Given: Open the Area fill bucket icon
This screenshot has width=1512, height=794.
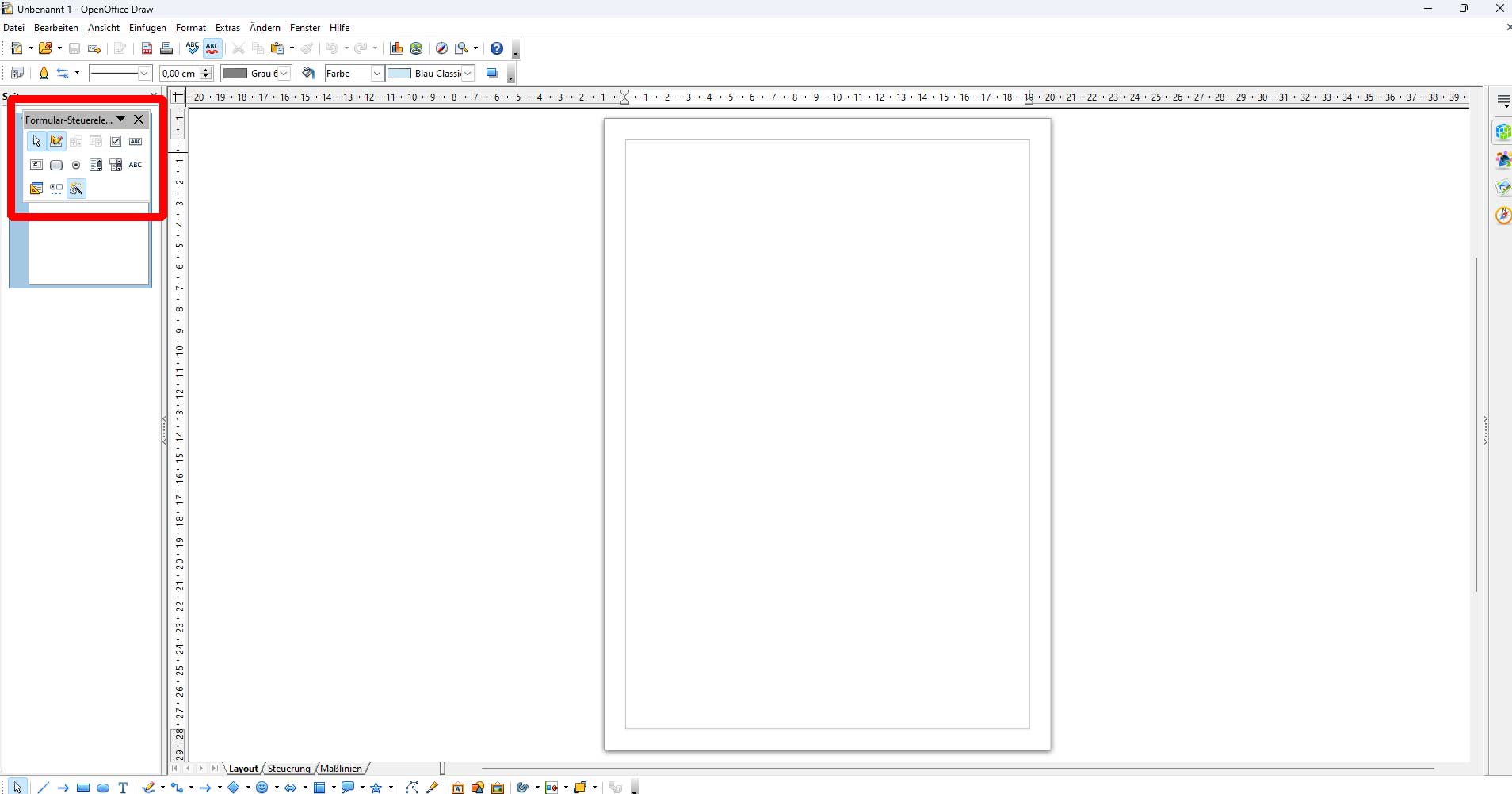Looking at the screenshot, I should (309, 73).
